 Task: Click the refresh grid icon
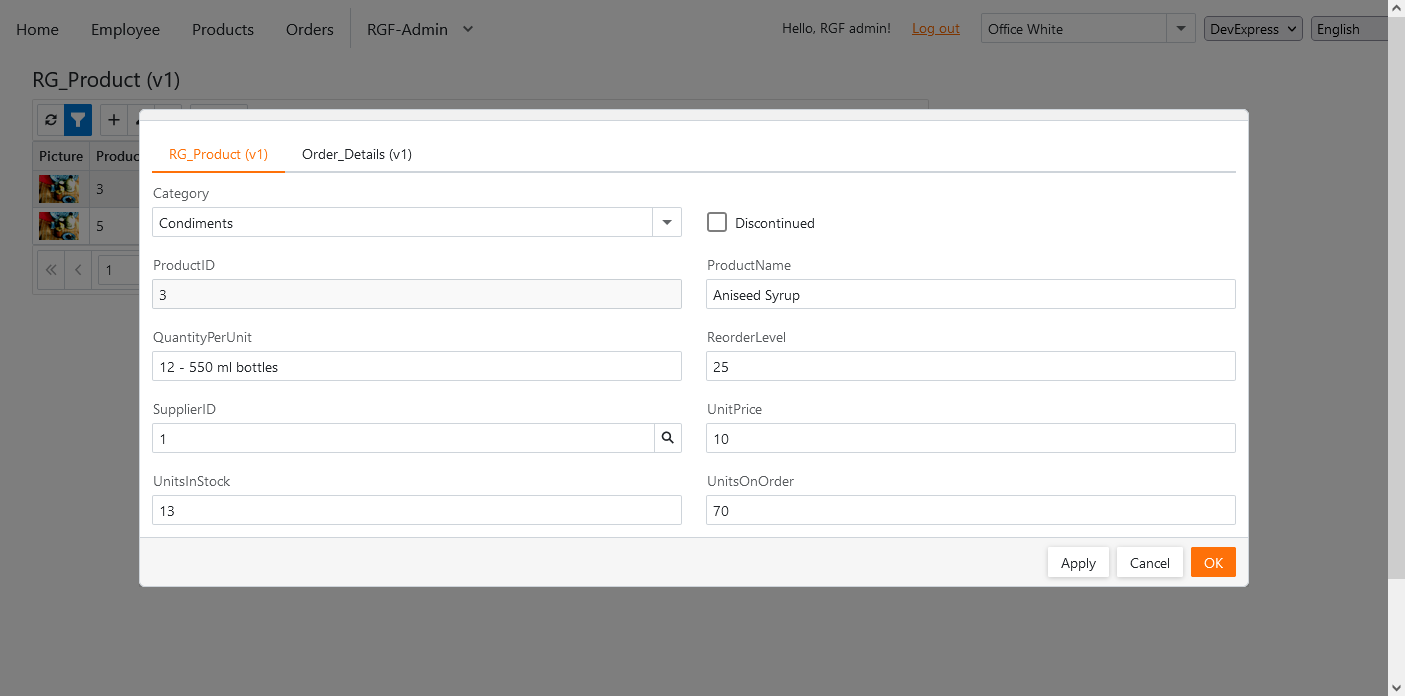[51, 120]
